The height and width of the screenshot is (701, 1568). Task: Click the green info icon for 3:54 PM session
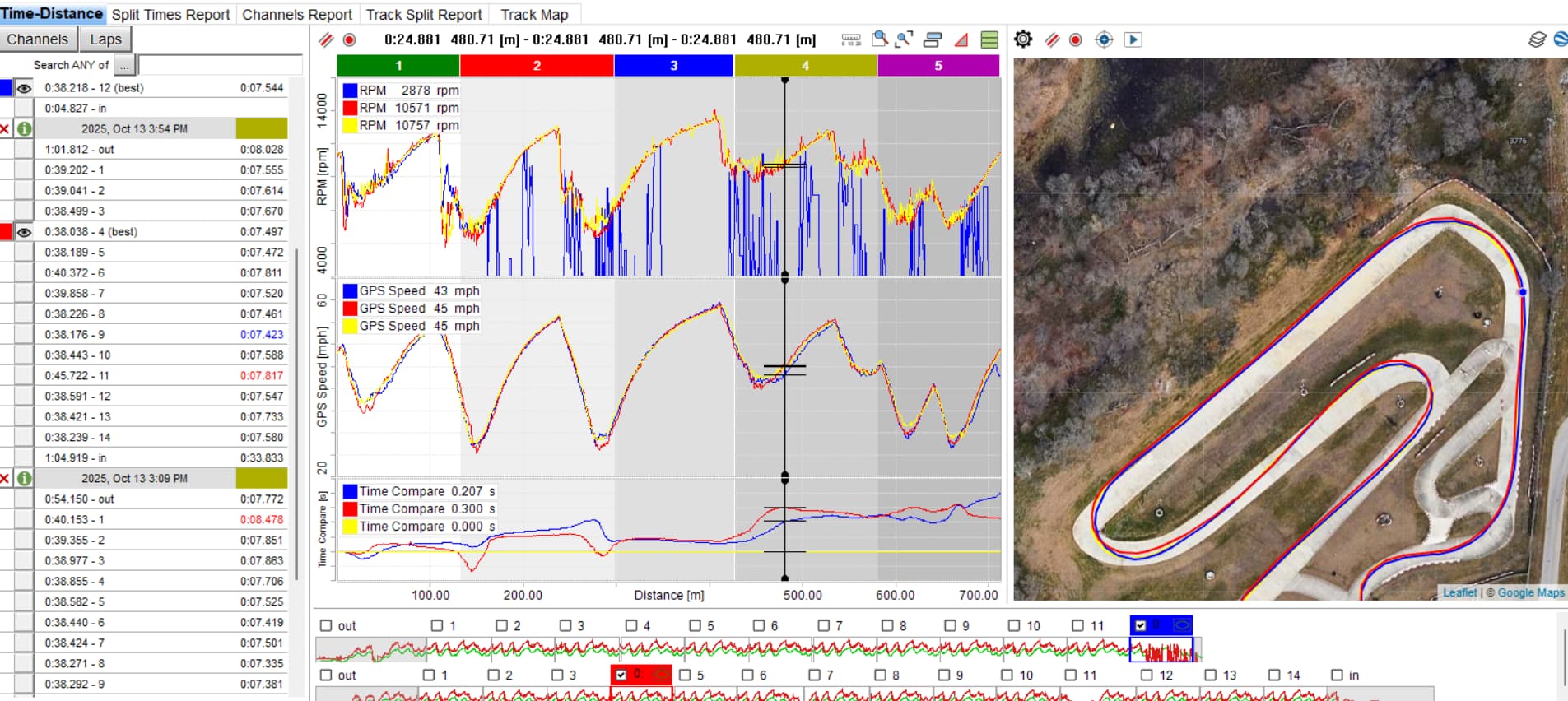tap(25, 129)
